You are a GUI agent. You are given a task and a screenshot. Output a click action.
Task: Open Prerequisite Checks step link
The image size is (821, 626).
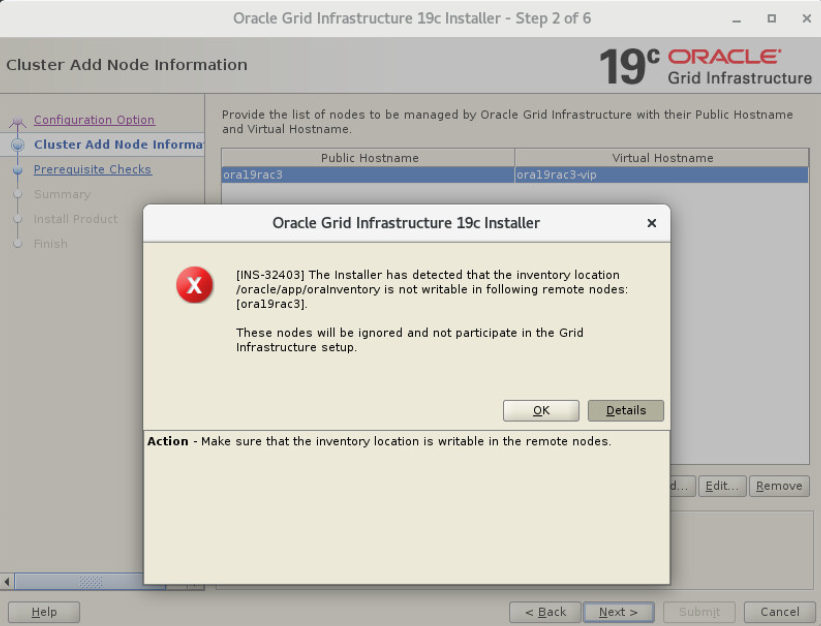click(93, 170)
